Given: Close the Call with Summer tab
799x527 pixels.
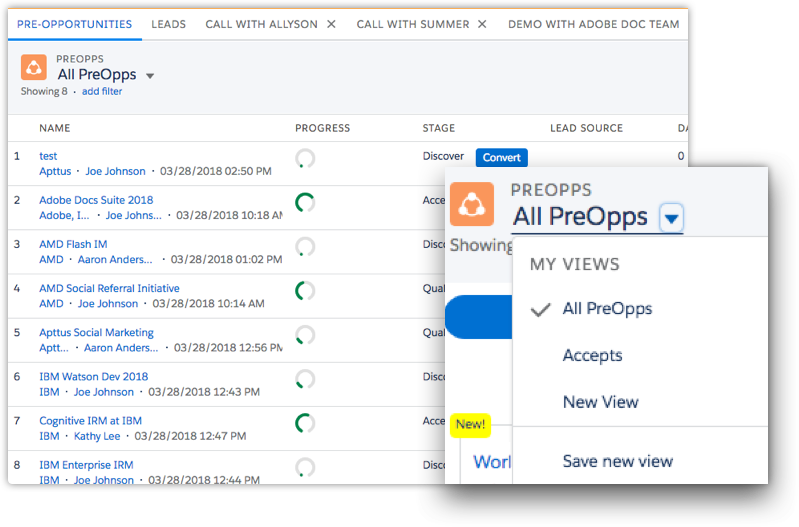Looking at the screenshot, I should coord(482,24).
